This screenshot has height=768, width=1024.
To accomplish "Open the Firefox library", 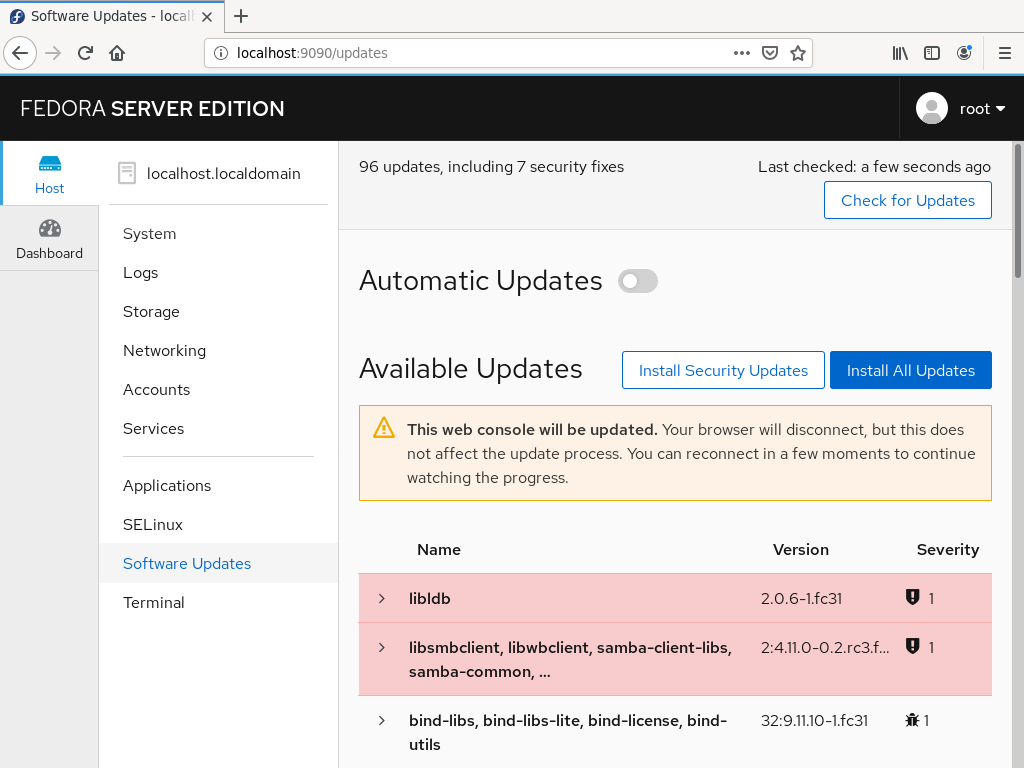I will (x=901, y=53).
